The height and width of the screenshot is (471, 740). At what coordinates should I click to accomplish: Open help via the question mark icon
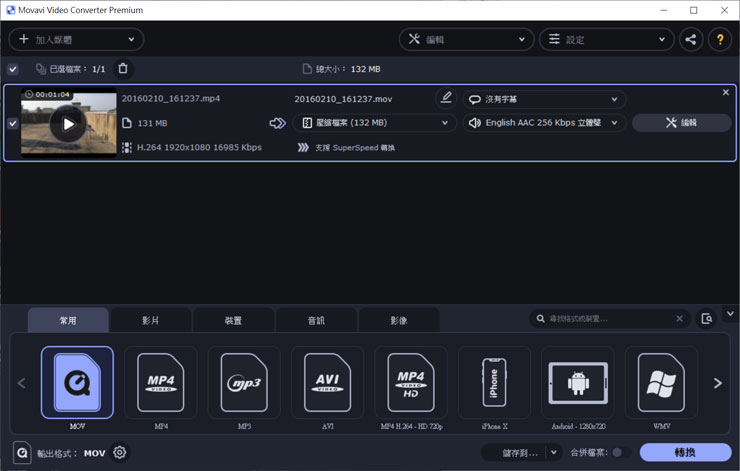click(x=720, y=39)
